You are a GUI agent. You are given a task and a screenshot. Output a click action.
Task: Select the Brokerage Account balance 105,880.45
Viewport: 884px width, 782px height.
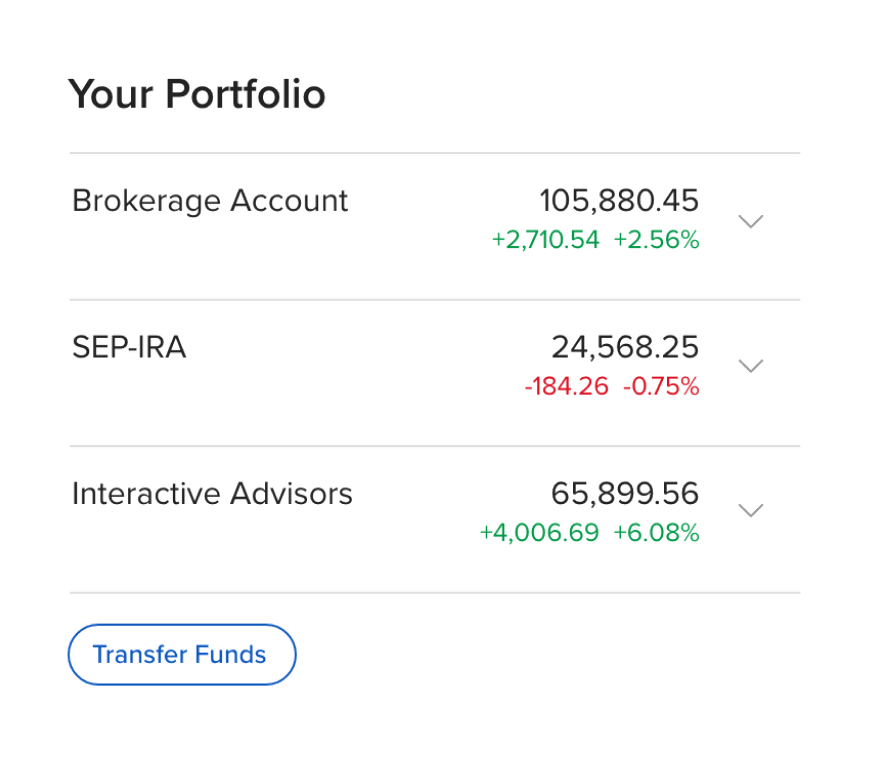point(618,201)
